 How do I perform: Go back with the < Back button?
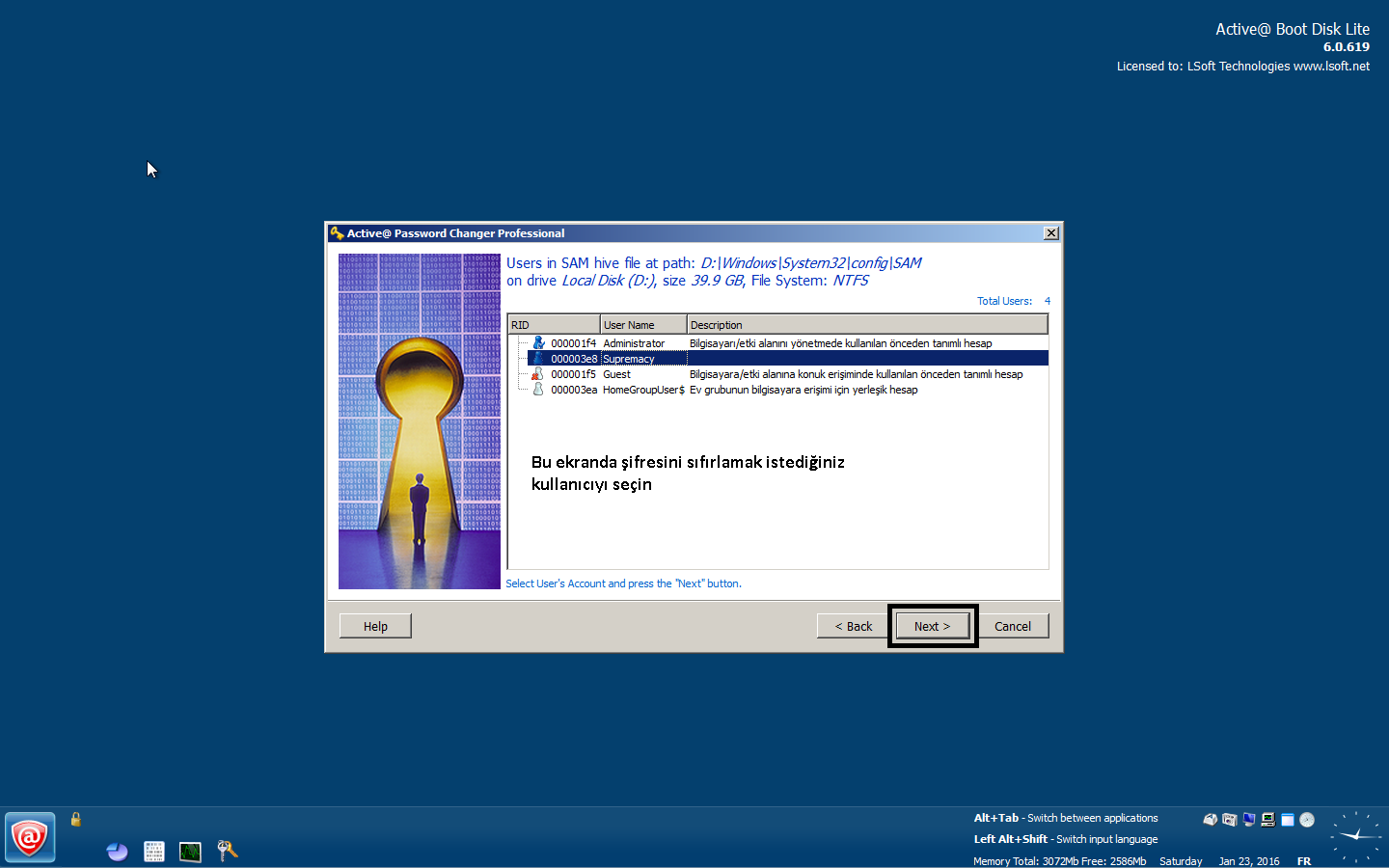point(853,626)
